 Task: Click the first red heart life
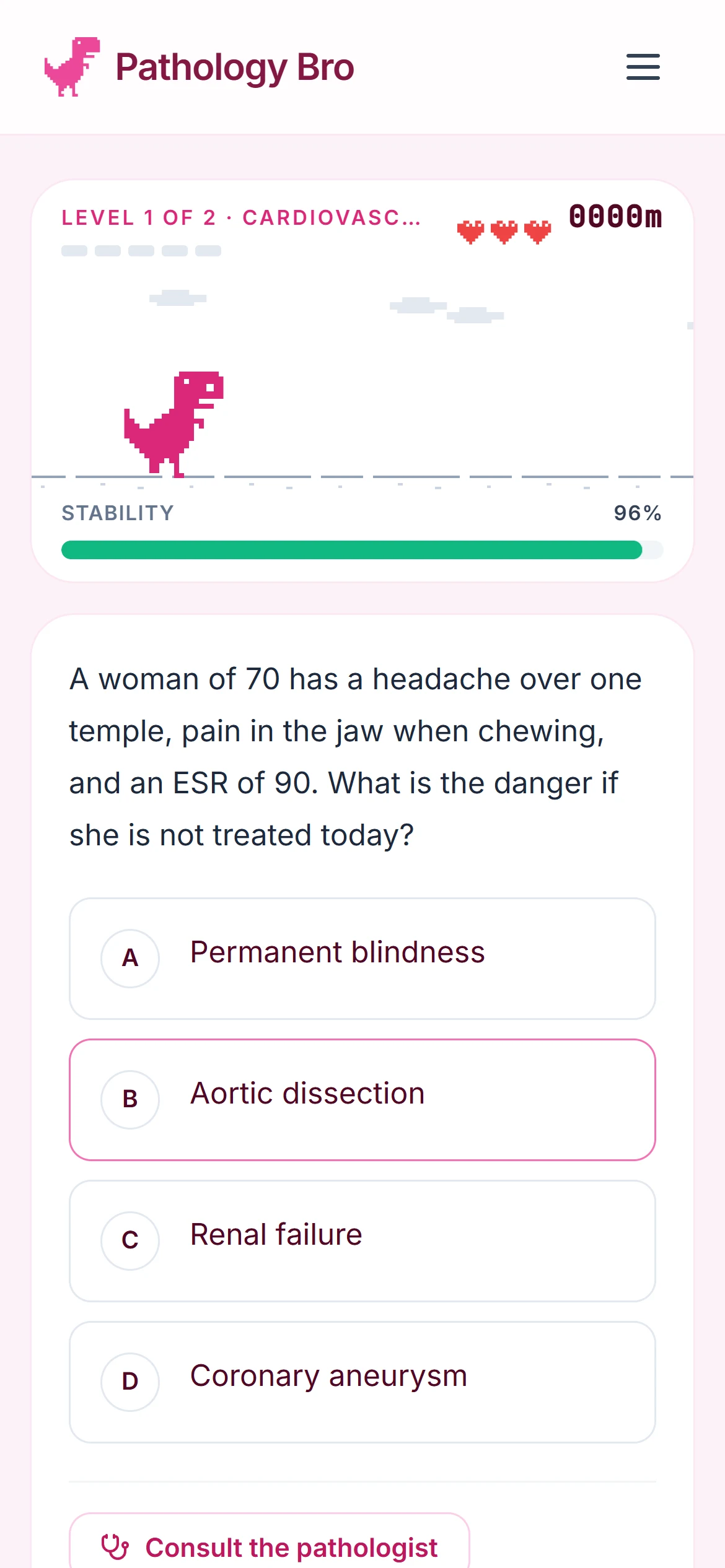pyautogui.click(x=470, y=232)
